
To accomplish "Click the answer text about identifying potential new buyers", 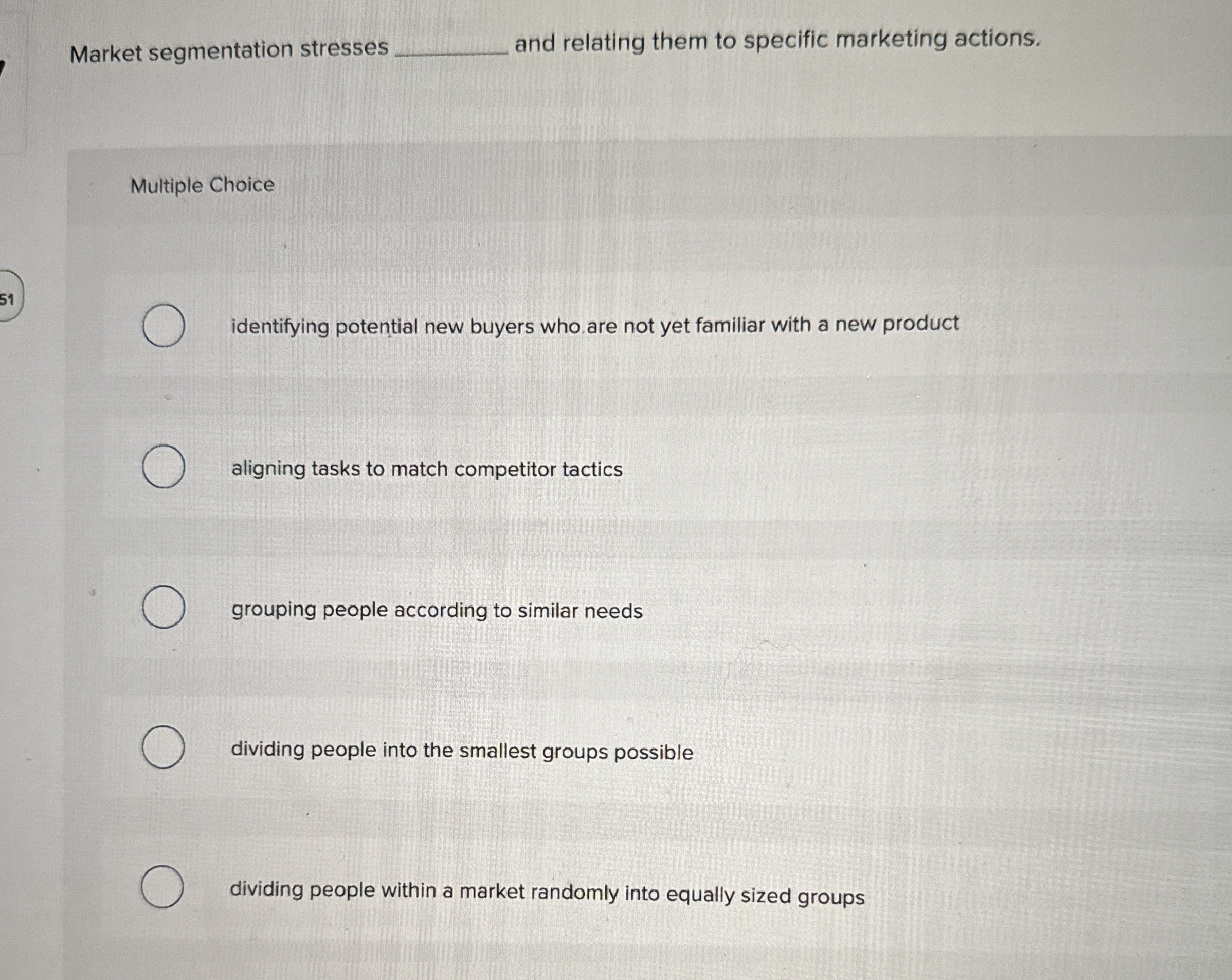I will 594,325.
